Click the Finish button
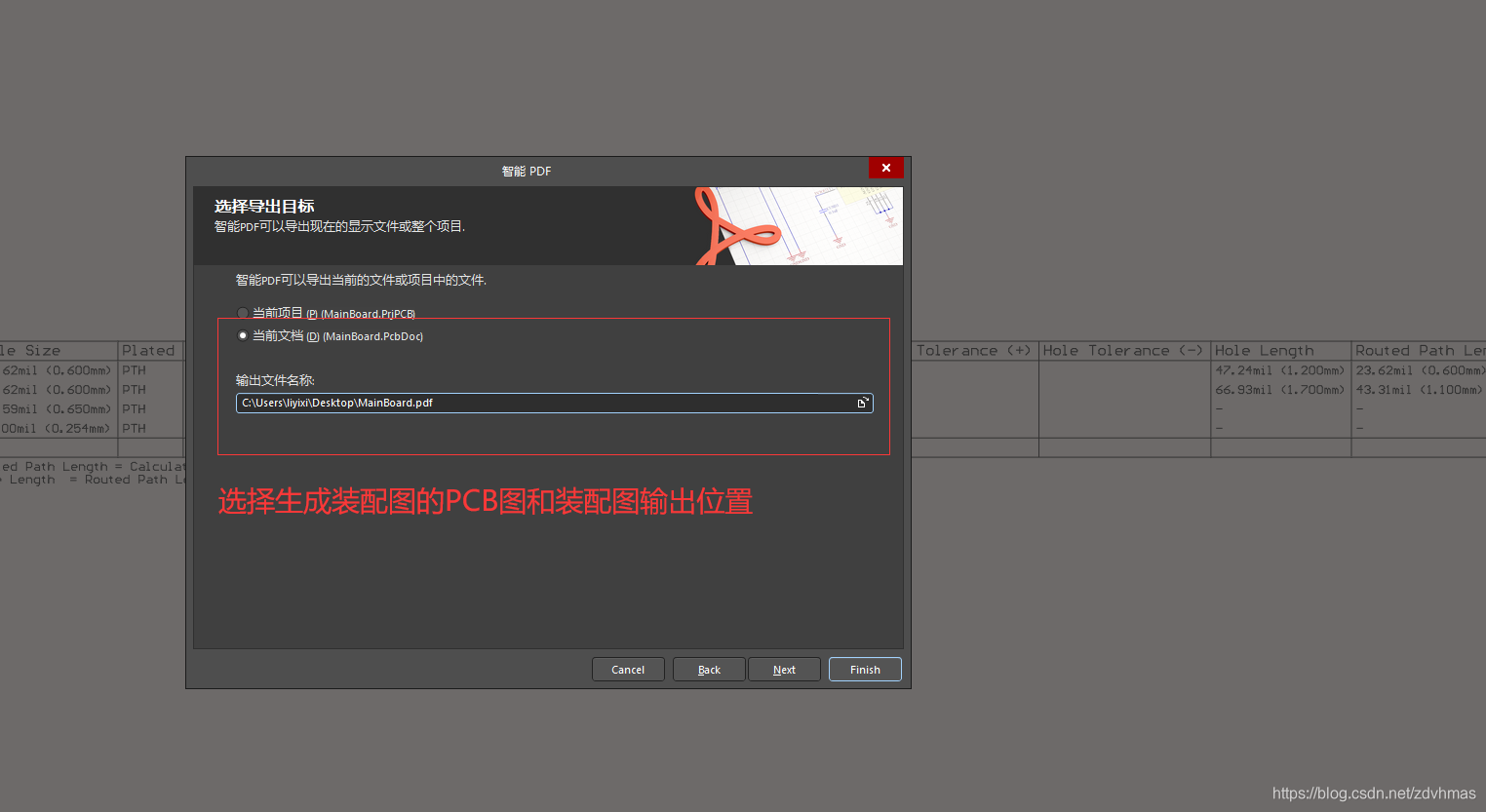This screenshot has width=1486, height=812. click(x=865, y=670)
